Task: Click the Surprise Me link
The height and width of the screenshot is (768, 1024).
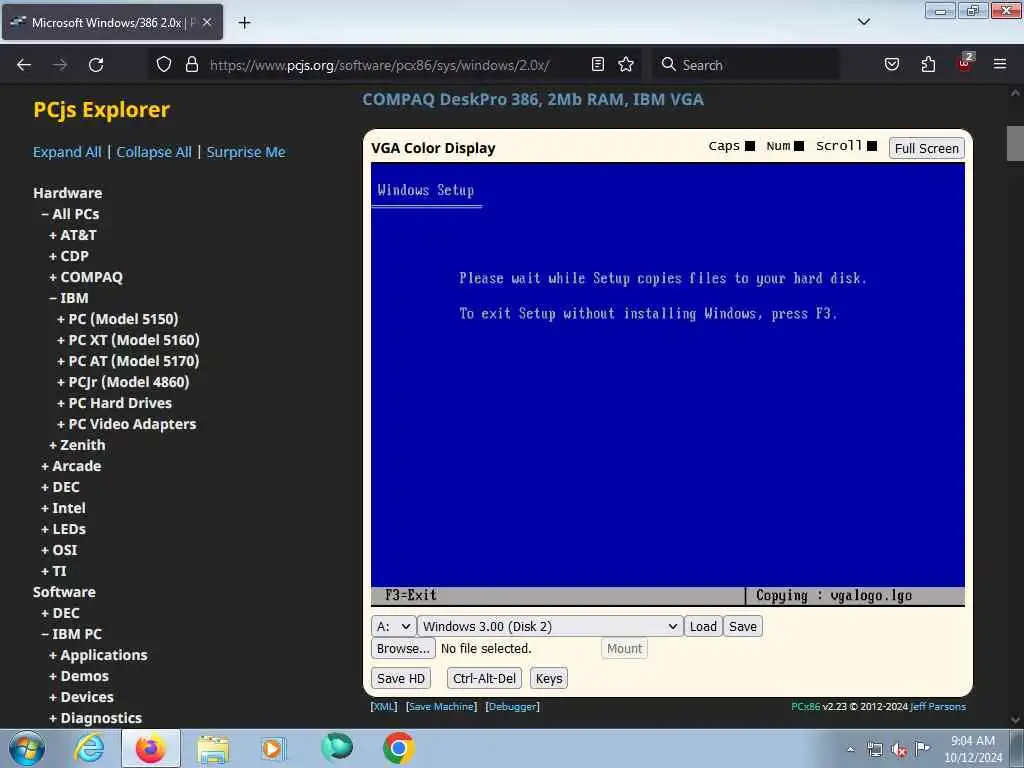Action: pyautogui.click(x=246, y=152)
